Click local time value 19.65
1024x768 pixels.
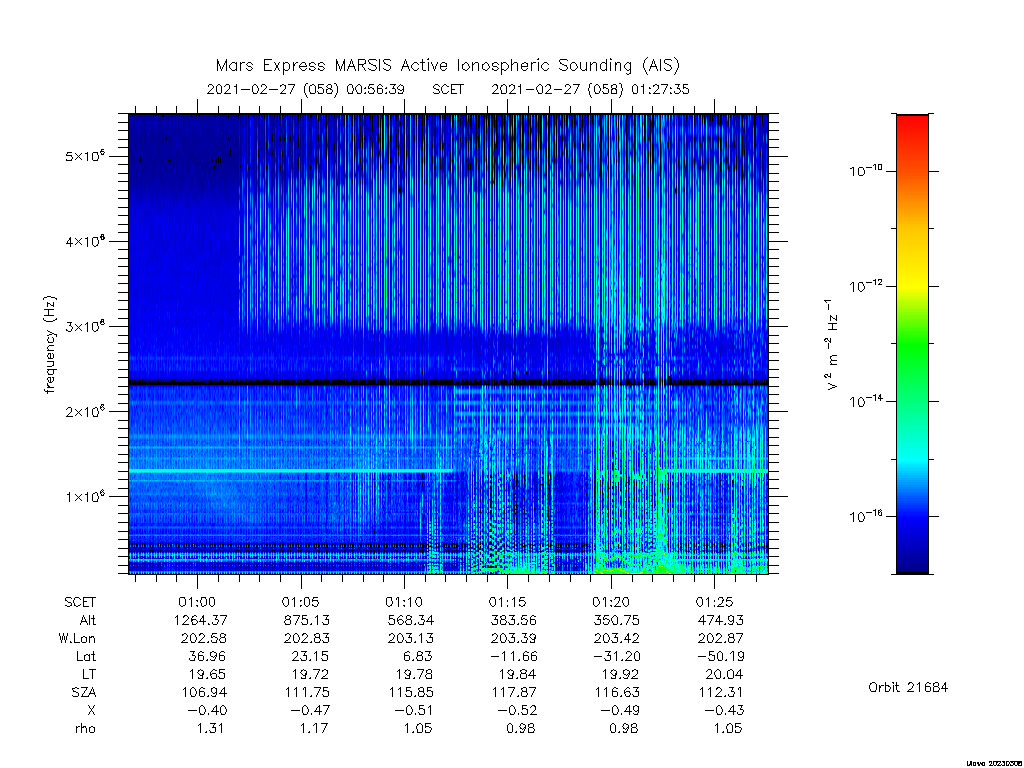pos(207,674)
